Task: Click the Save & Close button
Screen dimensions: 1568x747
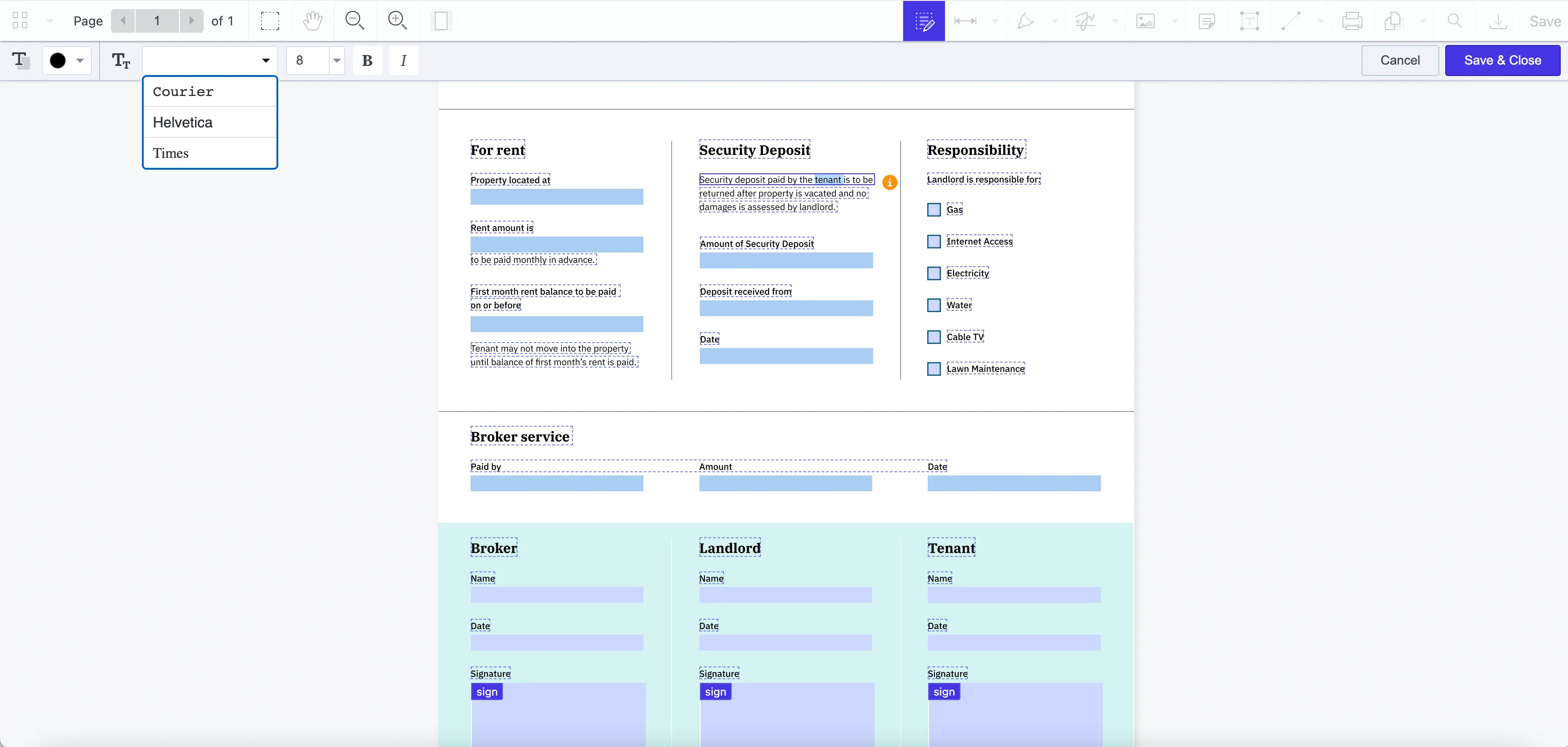Action: coord(1502,60)
